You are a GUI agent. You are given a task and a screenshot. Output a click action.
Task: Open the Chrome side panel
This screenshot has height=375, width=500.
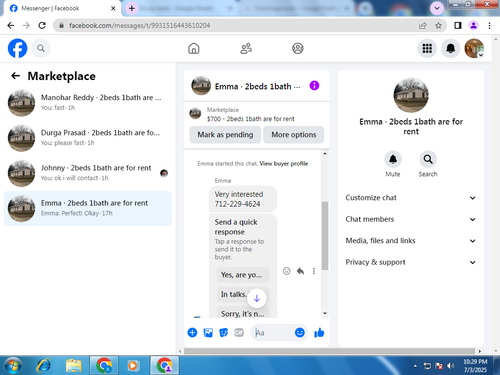click(x=458, y=25)
